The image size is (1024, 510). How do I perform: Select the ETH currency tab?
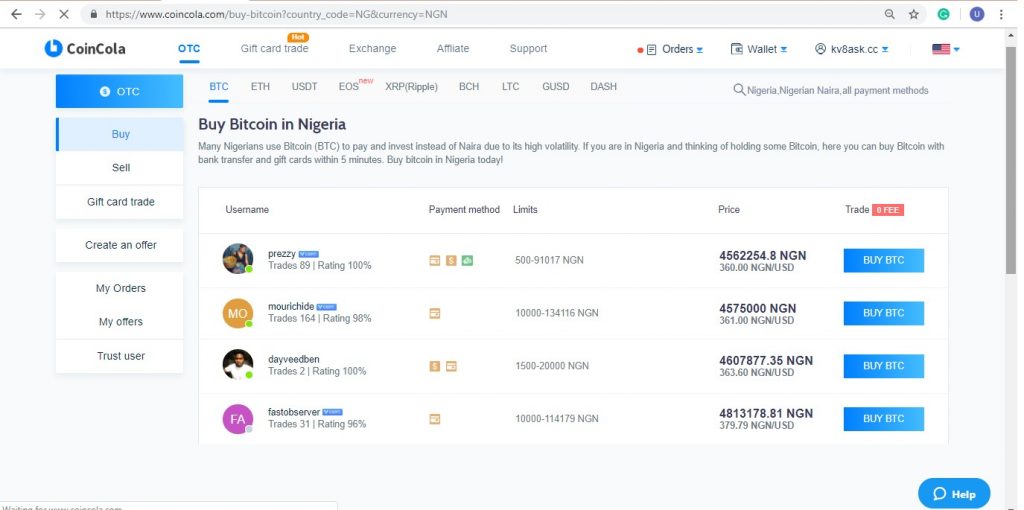[x=260, y=87]
